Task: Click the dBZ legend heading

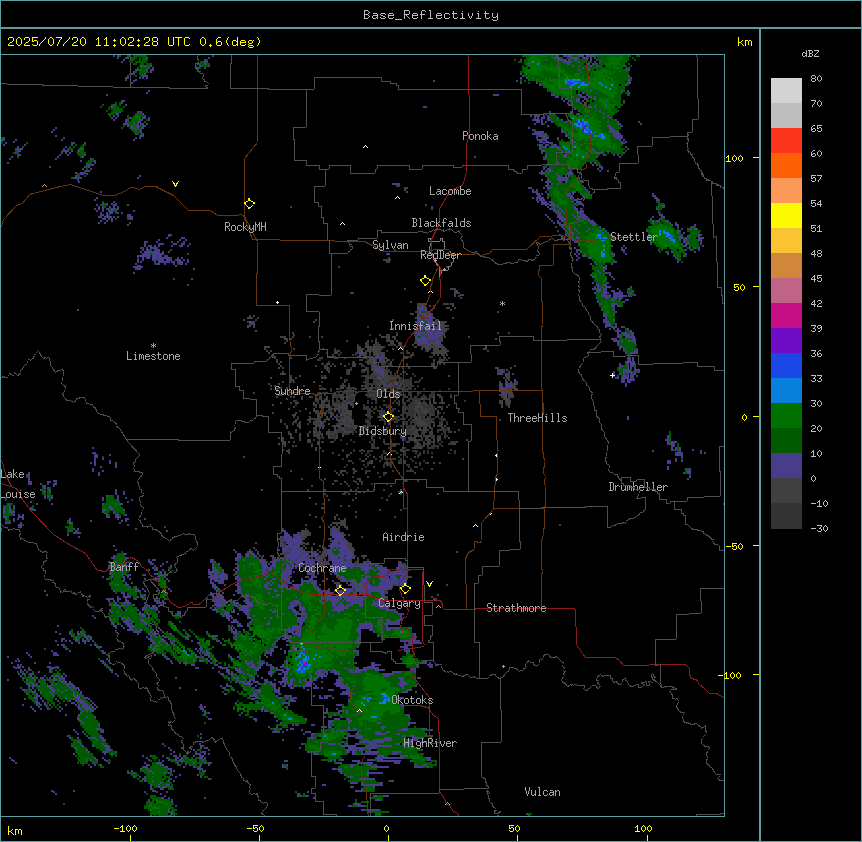Action: [x=810, y=53]
